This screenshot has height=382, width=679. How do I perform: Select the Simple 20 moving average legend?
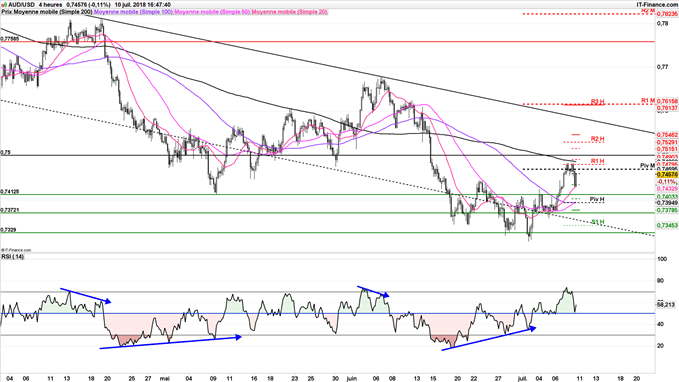coord(289,12)
